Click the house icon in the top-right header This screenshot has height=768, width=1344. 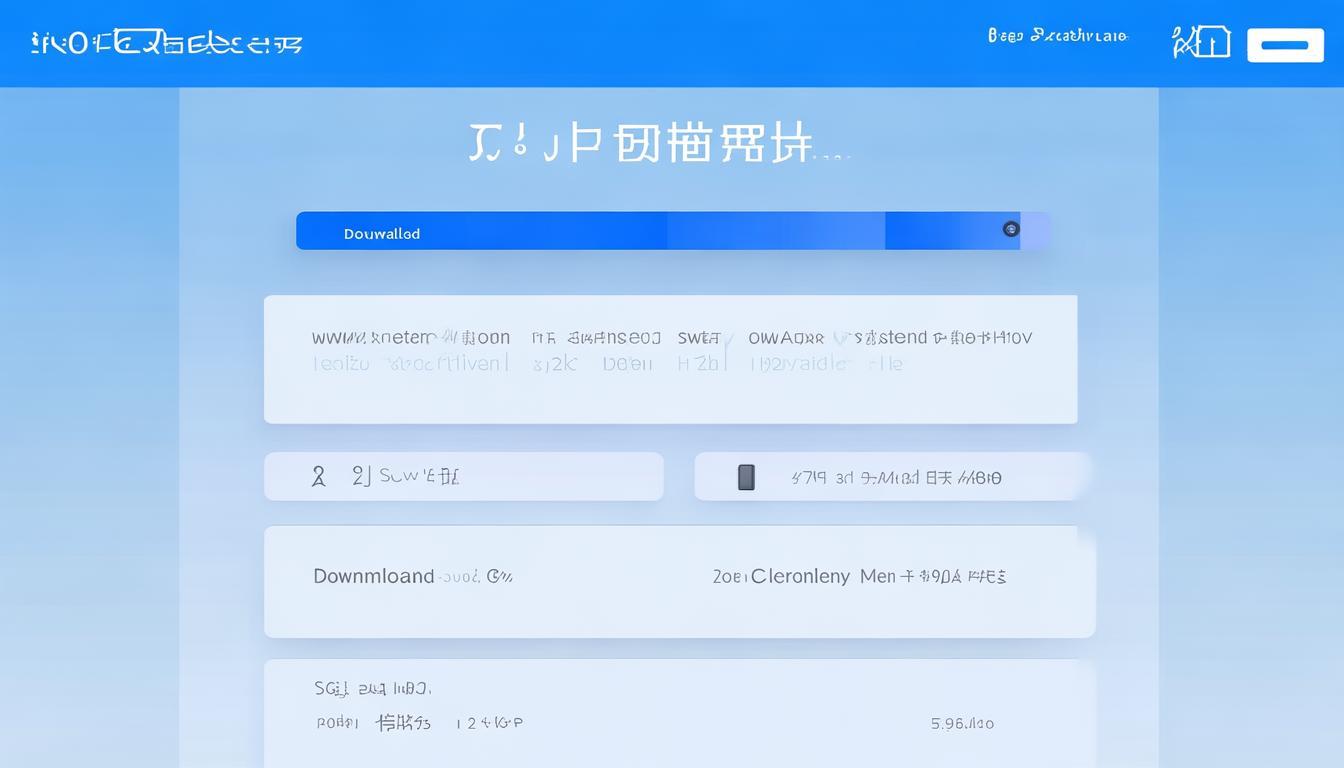point(1201,42)
